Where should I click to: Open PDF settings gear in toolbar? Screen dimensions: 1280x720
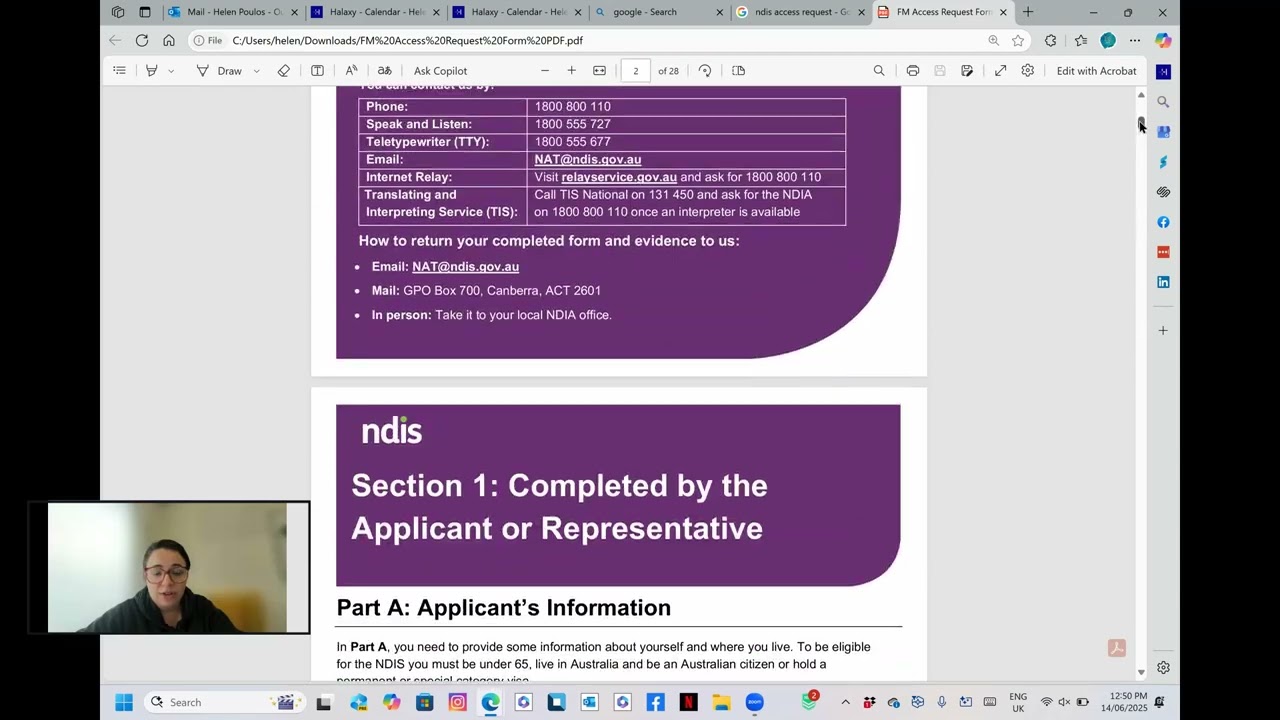pos(1027,71)
